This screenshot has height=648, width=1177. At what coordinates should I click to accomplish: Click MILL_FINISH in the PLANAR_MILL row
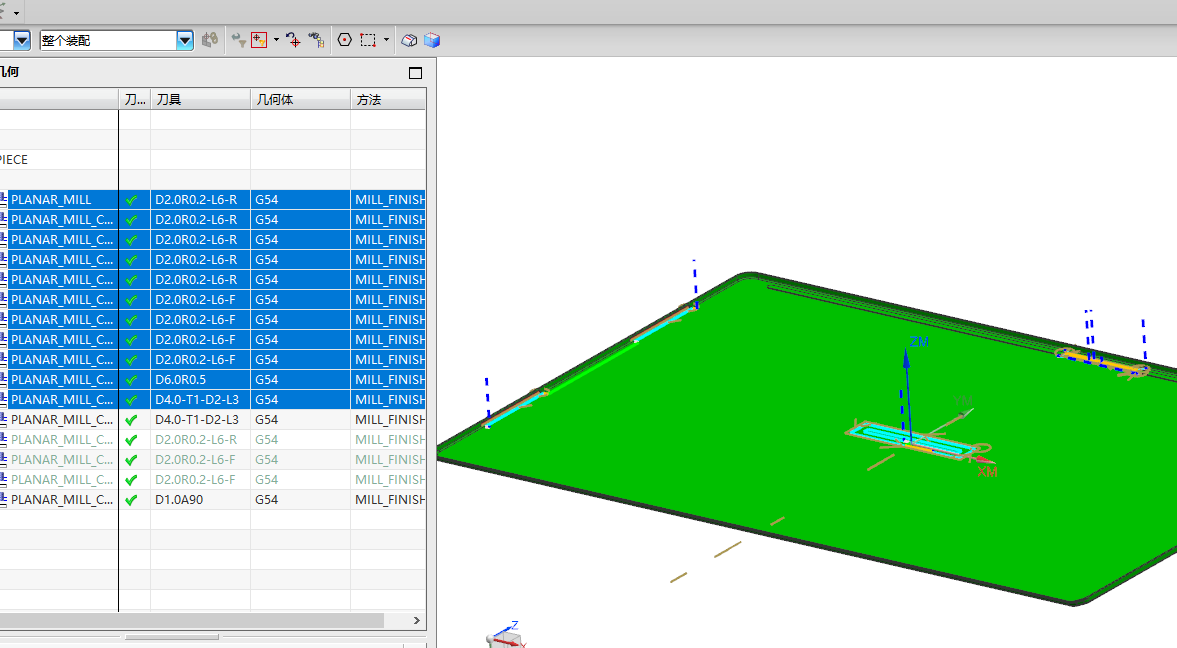coord(390,200)
